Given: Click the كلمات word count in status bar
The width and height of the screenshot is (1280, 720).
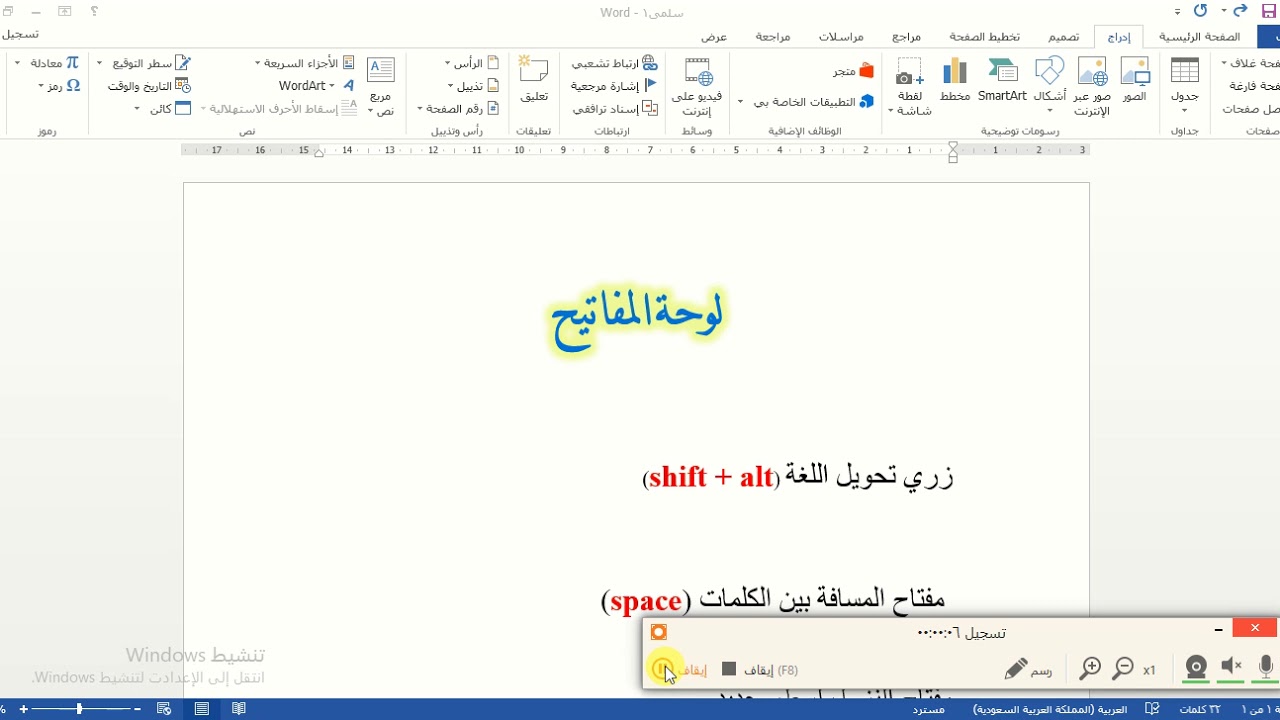Looking at the screenshot, I should point(1199,709).
